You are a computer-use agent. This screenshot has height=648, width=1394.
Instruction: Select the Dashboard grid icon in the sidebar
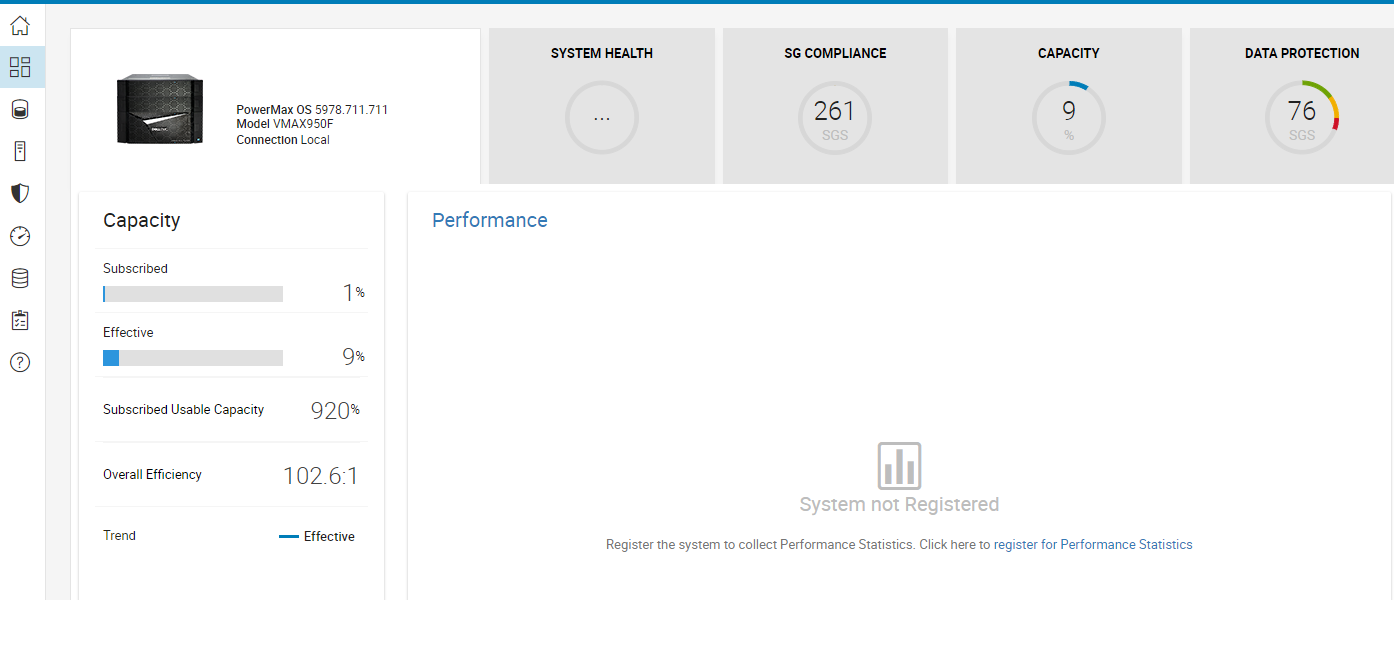(x=20, y=67)
